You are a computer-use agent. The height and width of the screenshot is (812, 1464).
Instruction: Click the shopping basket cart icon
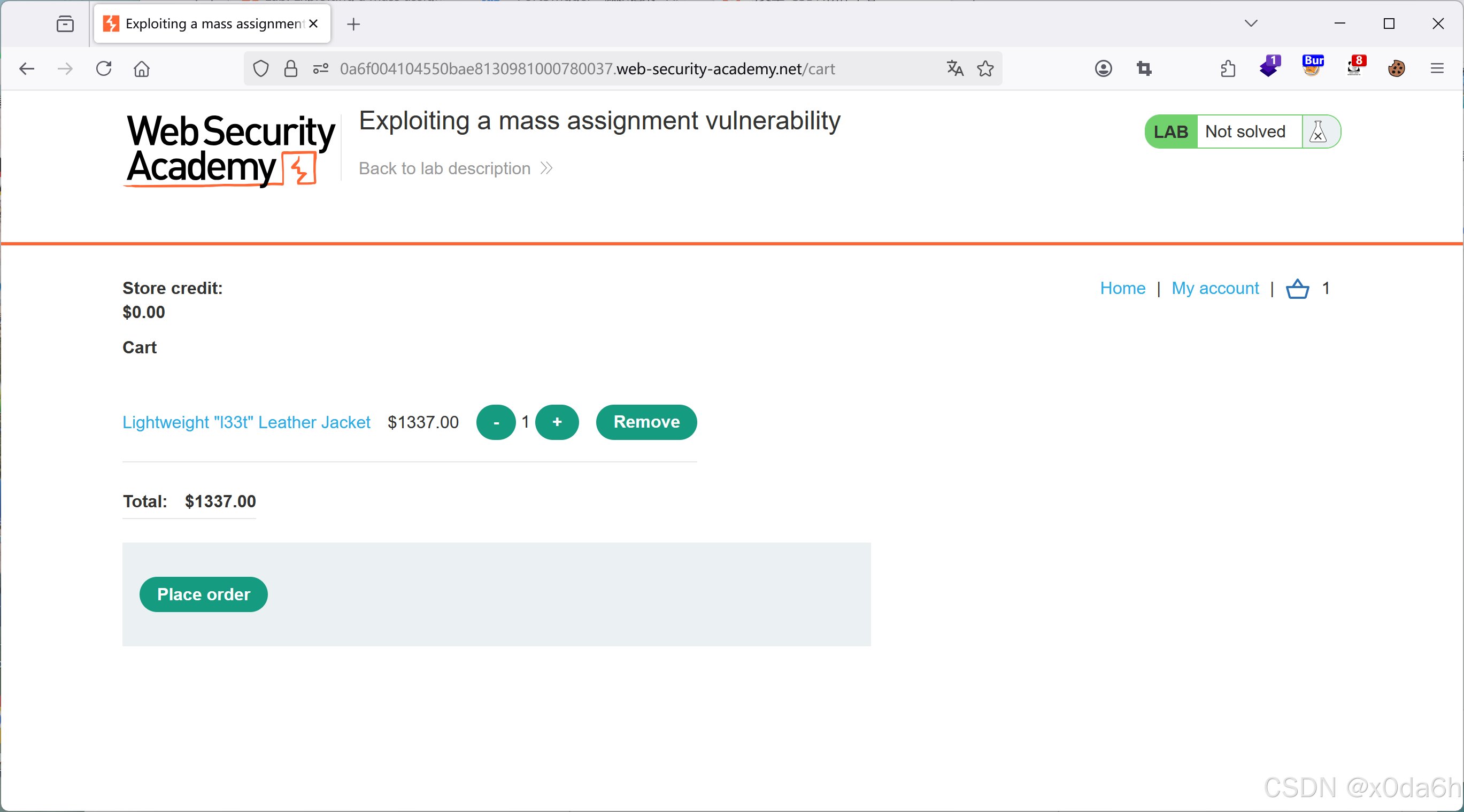point(1297,289)
